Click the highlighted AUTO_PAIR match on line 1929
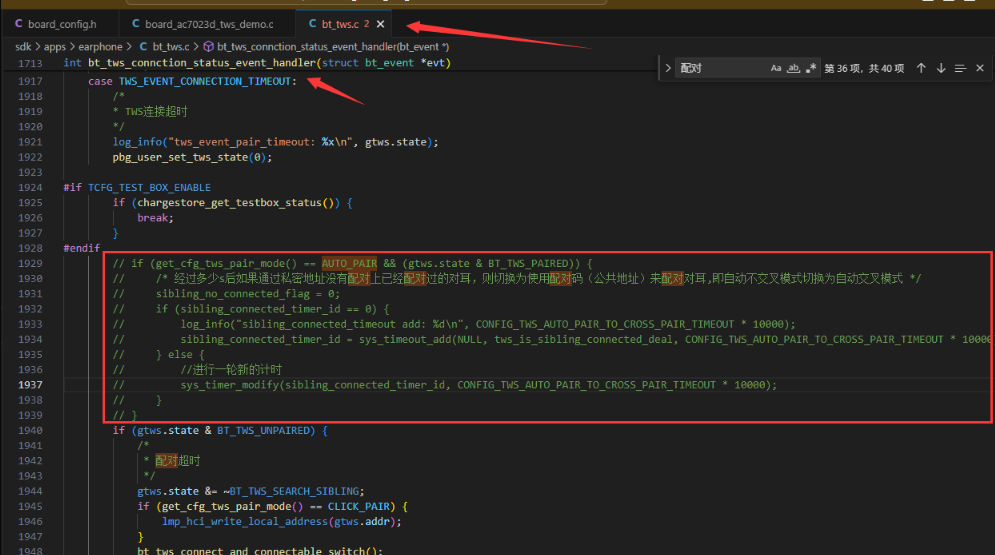Viewport: 995px width, 555px height. pyautogui.click(x=349, y=263)
